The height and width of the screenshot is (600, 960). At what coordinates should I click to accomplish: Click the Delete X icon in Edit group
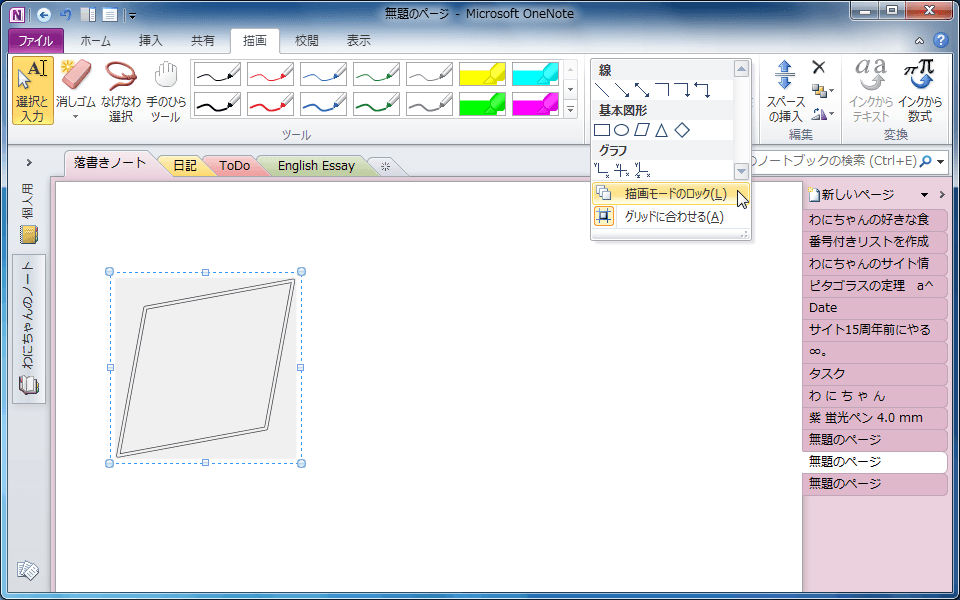pyautogui.click(x=819, y=67)
